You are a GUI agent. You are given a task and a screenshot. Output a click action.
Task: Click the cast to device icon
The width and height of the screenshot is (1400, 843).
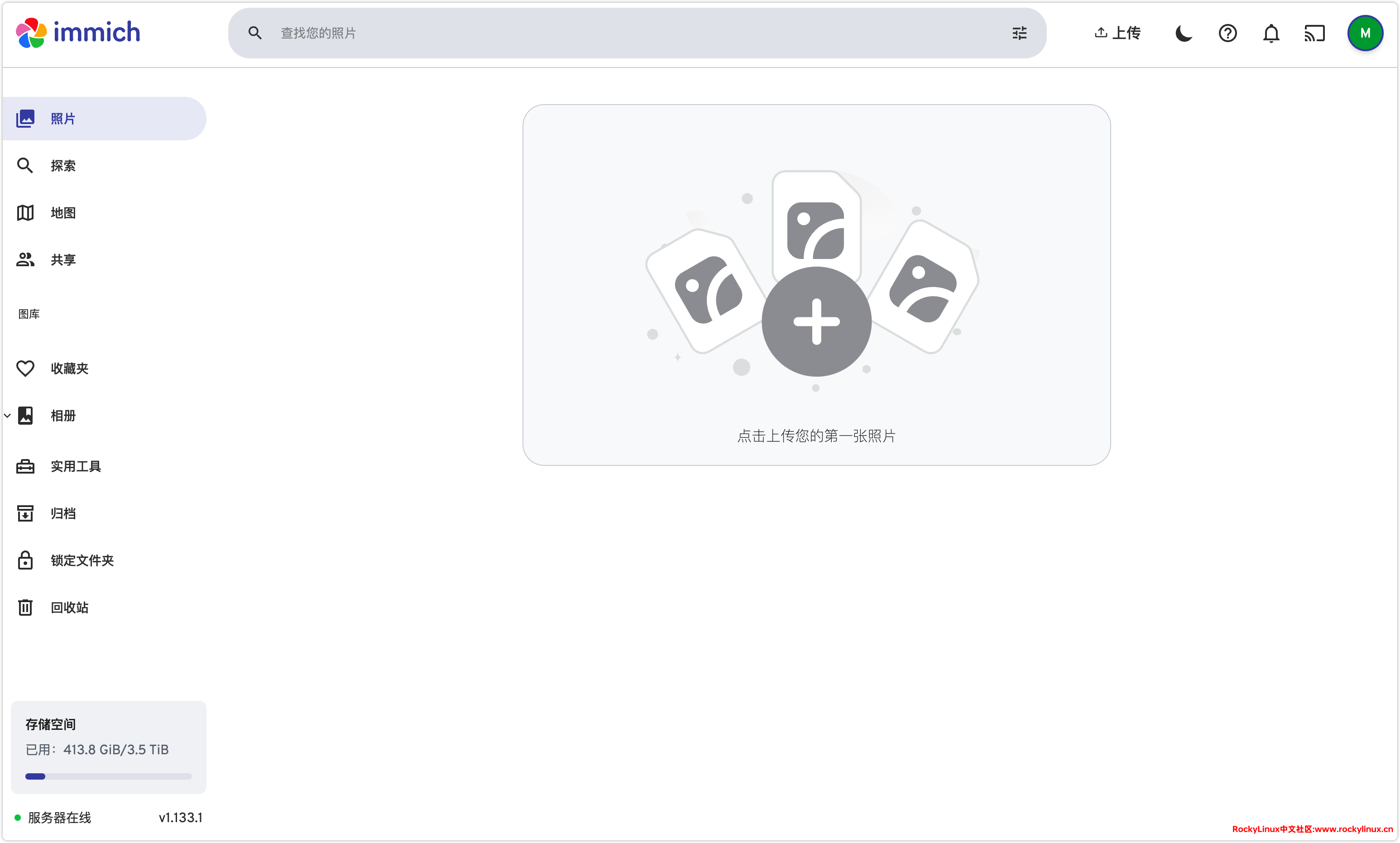(1314, 33)
